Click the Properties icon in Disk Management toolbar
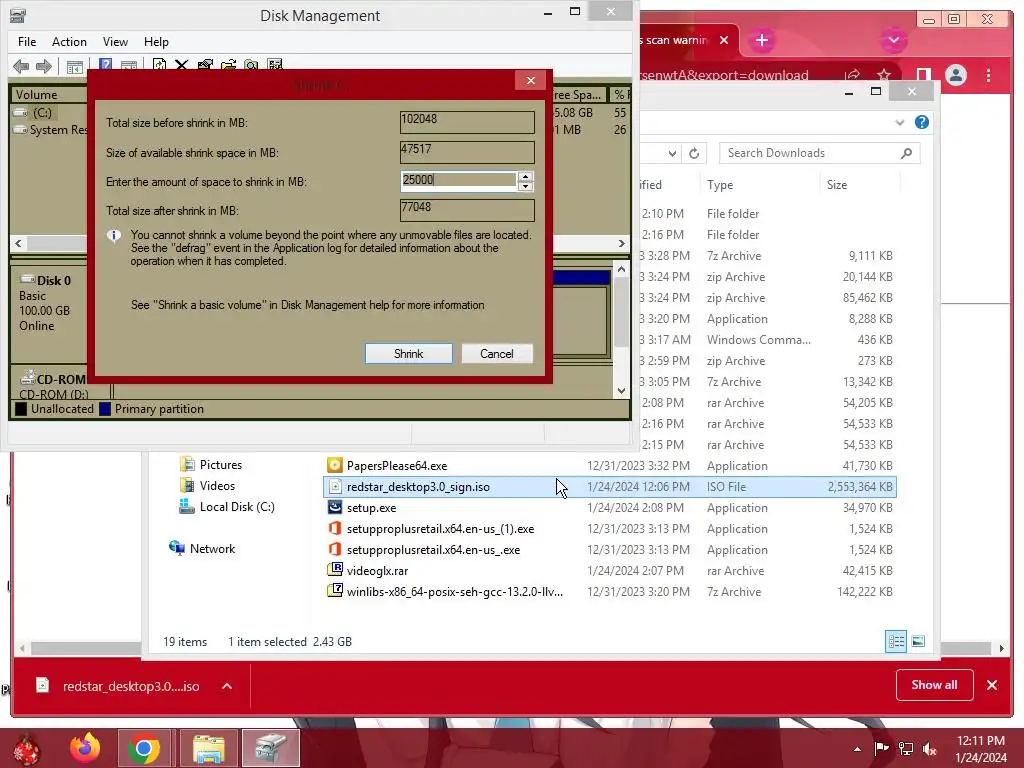 (205, 65)
